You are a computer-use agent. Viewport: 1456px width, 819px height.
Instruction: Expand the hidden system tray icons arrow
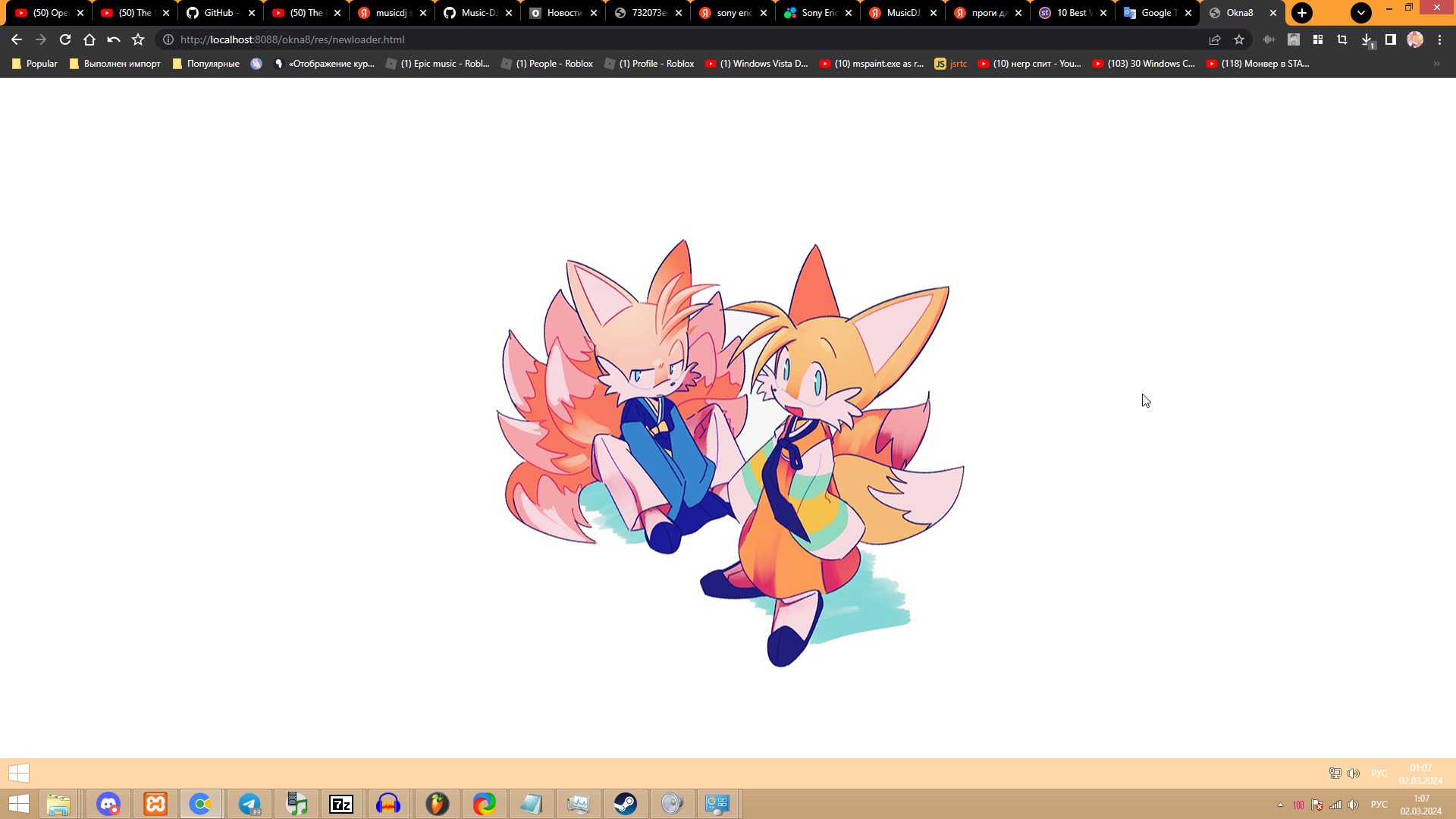click(x=1280, y=805)
